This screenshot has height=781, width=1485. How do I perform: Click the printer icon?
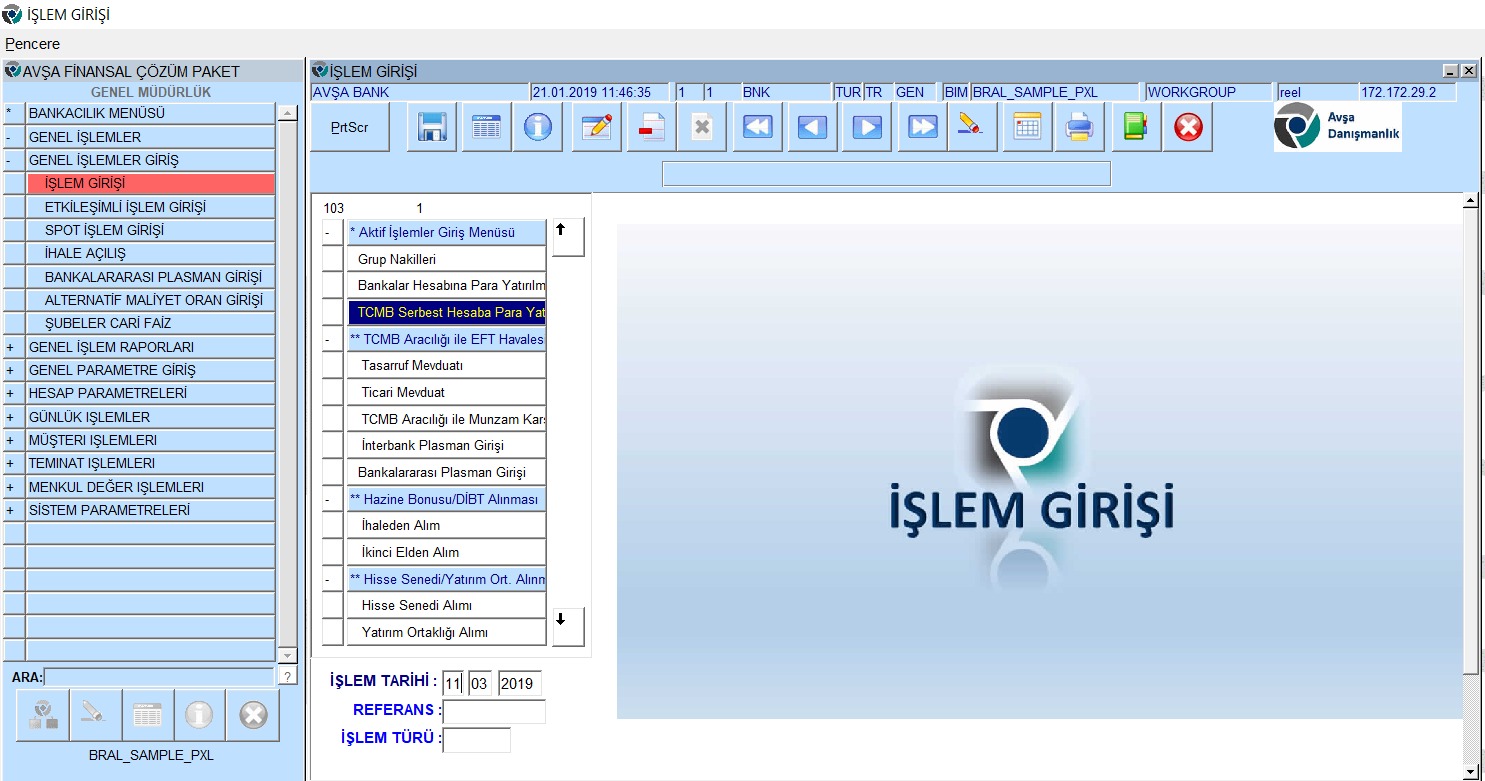[x=1079, y=128]
